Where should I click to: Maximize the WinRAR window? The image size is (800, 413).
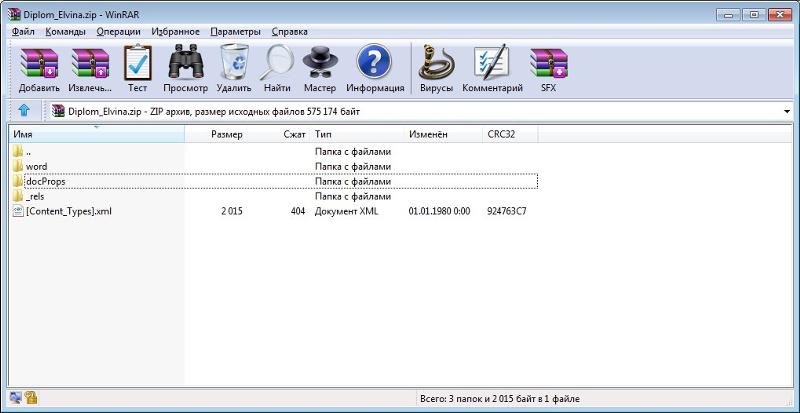pyautogui.click(x=754, y=15)
